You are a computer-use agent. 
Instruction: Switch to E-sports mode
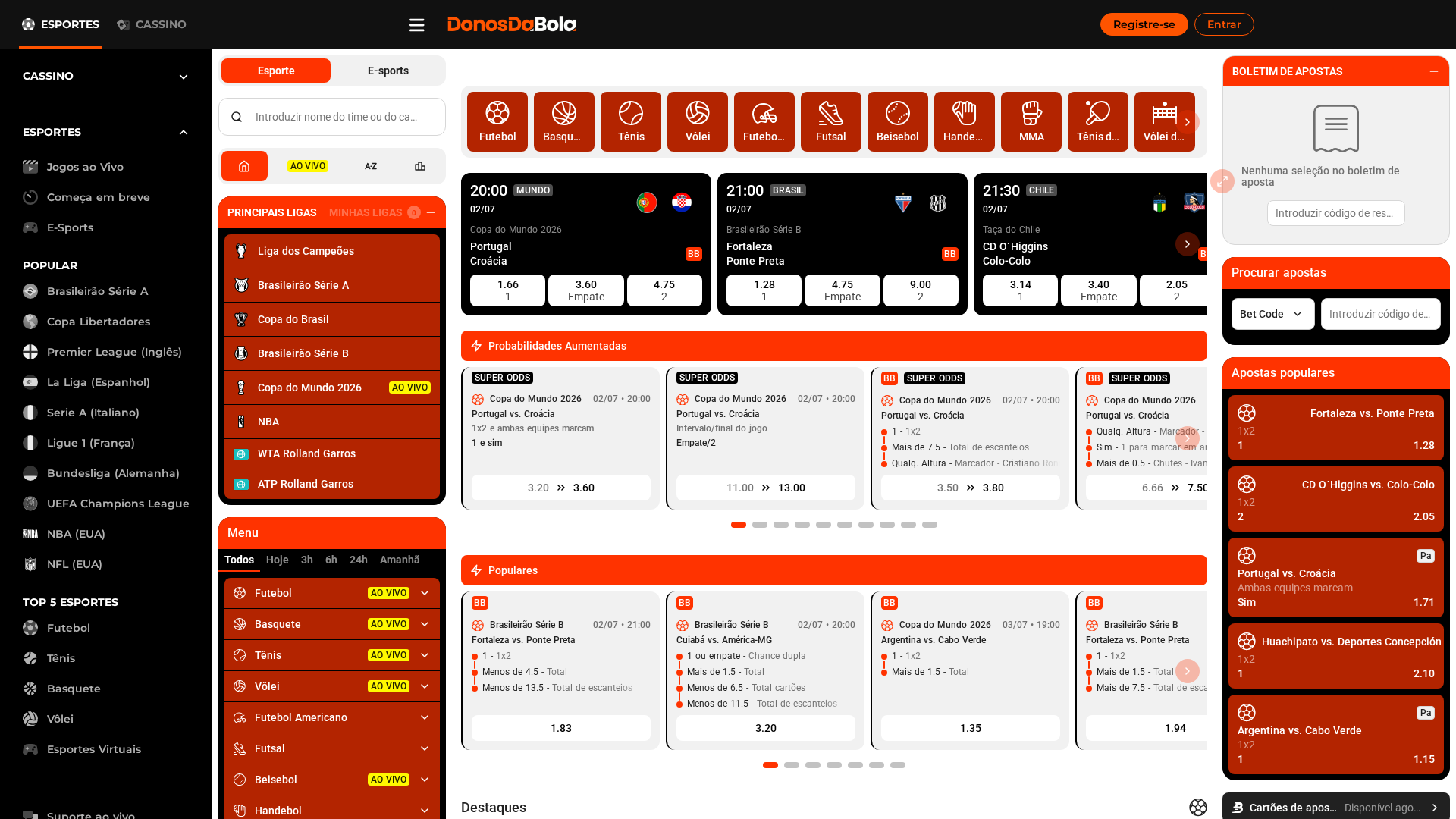pos(388,71)
